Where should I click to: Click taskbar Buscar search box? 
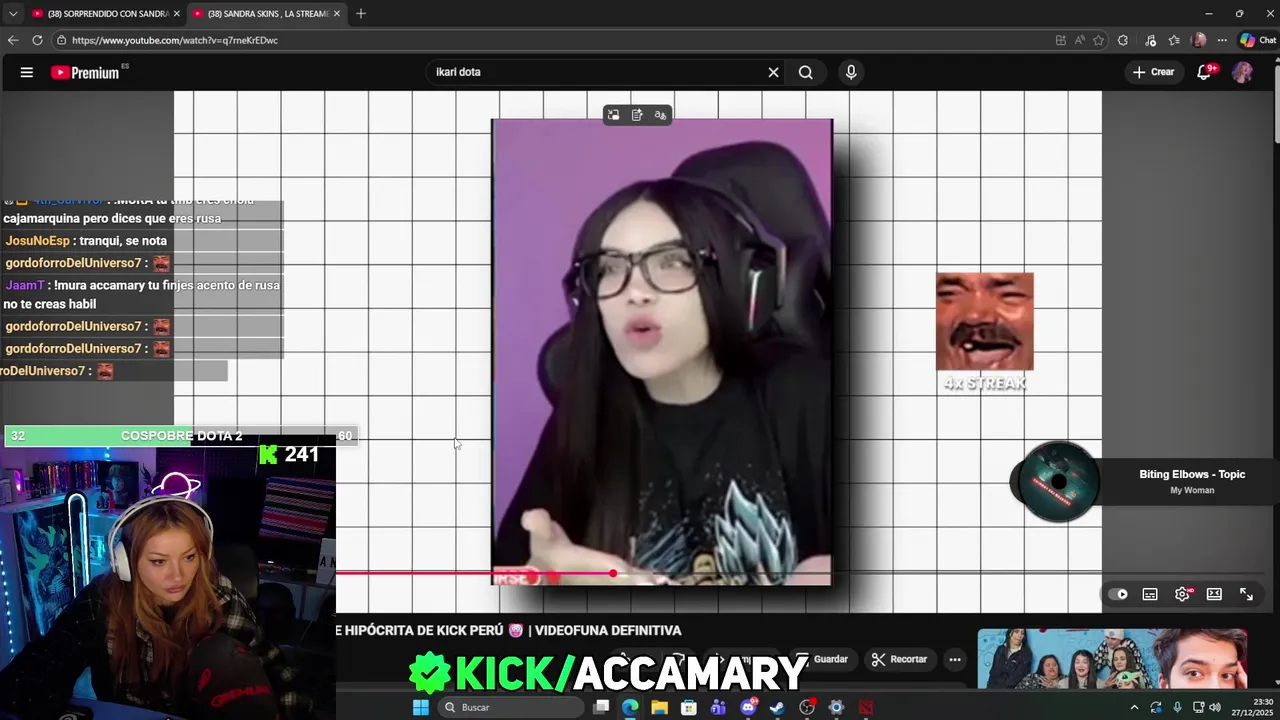510,707
